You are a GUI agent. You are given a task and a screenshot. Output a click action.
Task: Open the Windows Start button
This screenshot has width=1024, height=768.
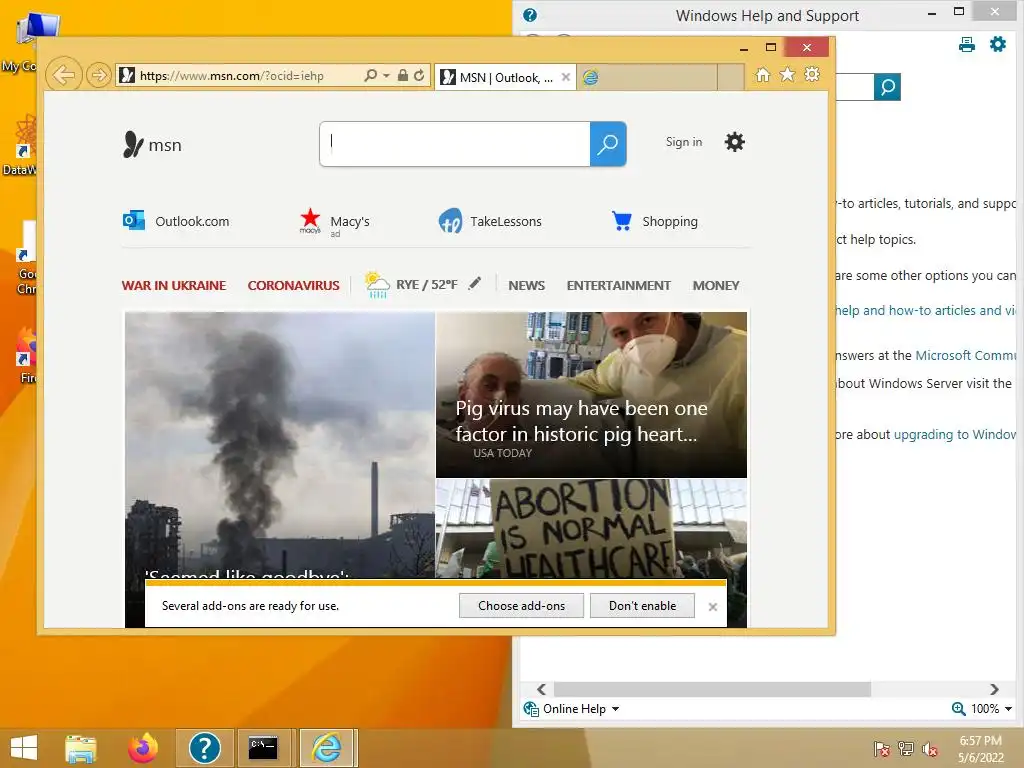pos(24,748)
